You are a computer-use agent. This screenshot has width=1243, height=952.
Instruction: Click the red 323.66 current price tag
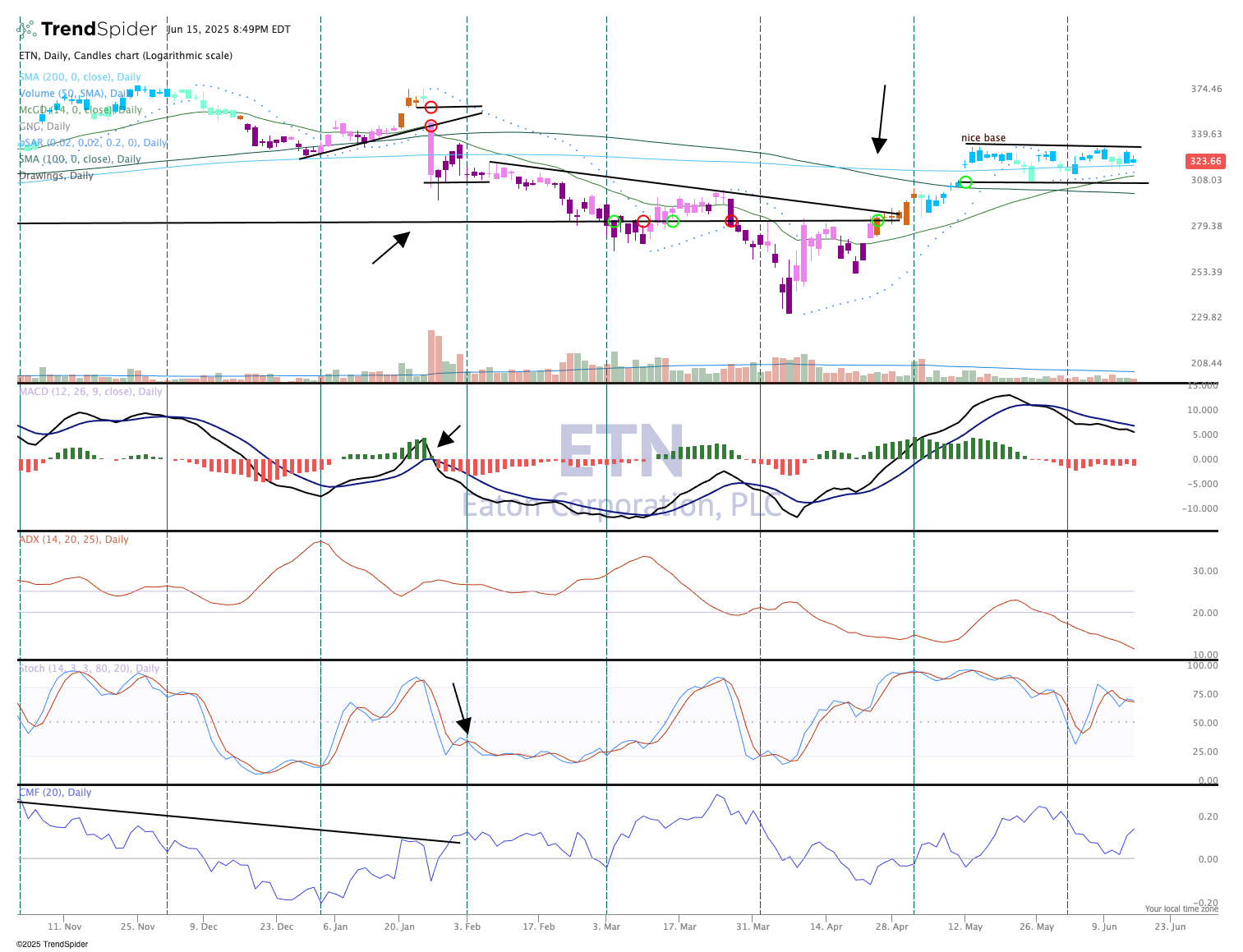1205,162
